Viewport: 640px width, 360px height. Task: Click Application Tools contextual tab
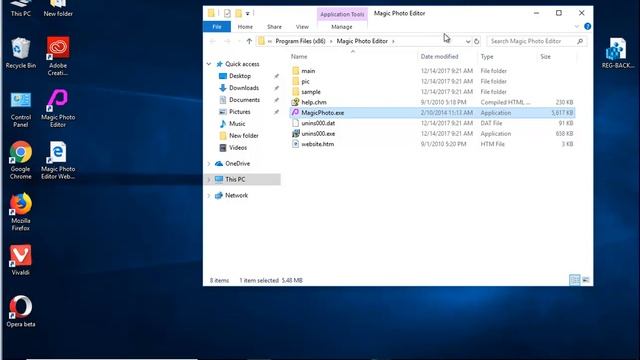point(342,14)
